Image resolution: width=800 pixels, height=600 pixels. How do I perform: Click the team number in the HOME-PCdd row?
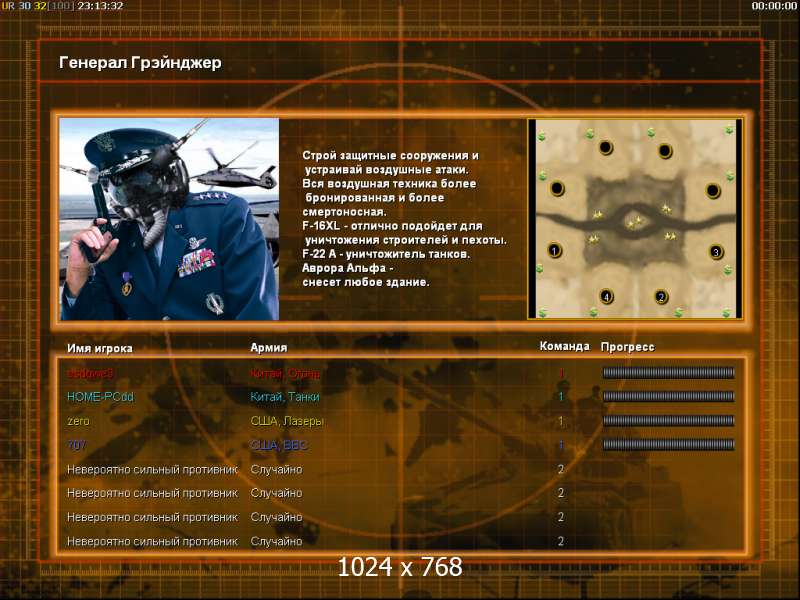(561, 397)
